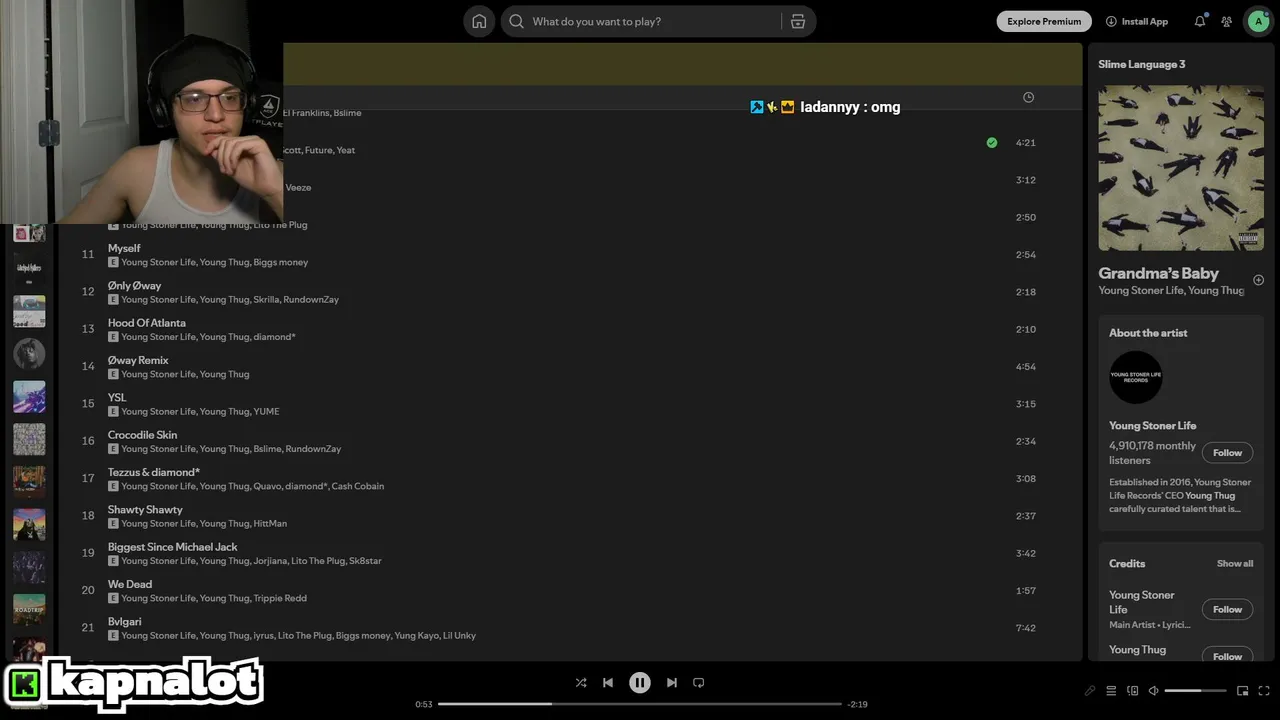1280x720 pixels.
Task: Click the Explore Premium button
Action: pos(1044,21)
